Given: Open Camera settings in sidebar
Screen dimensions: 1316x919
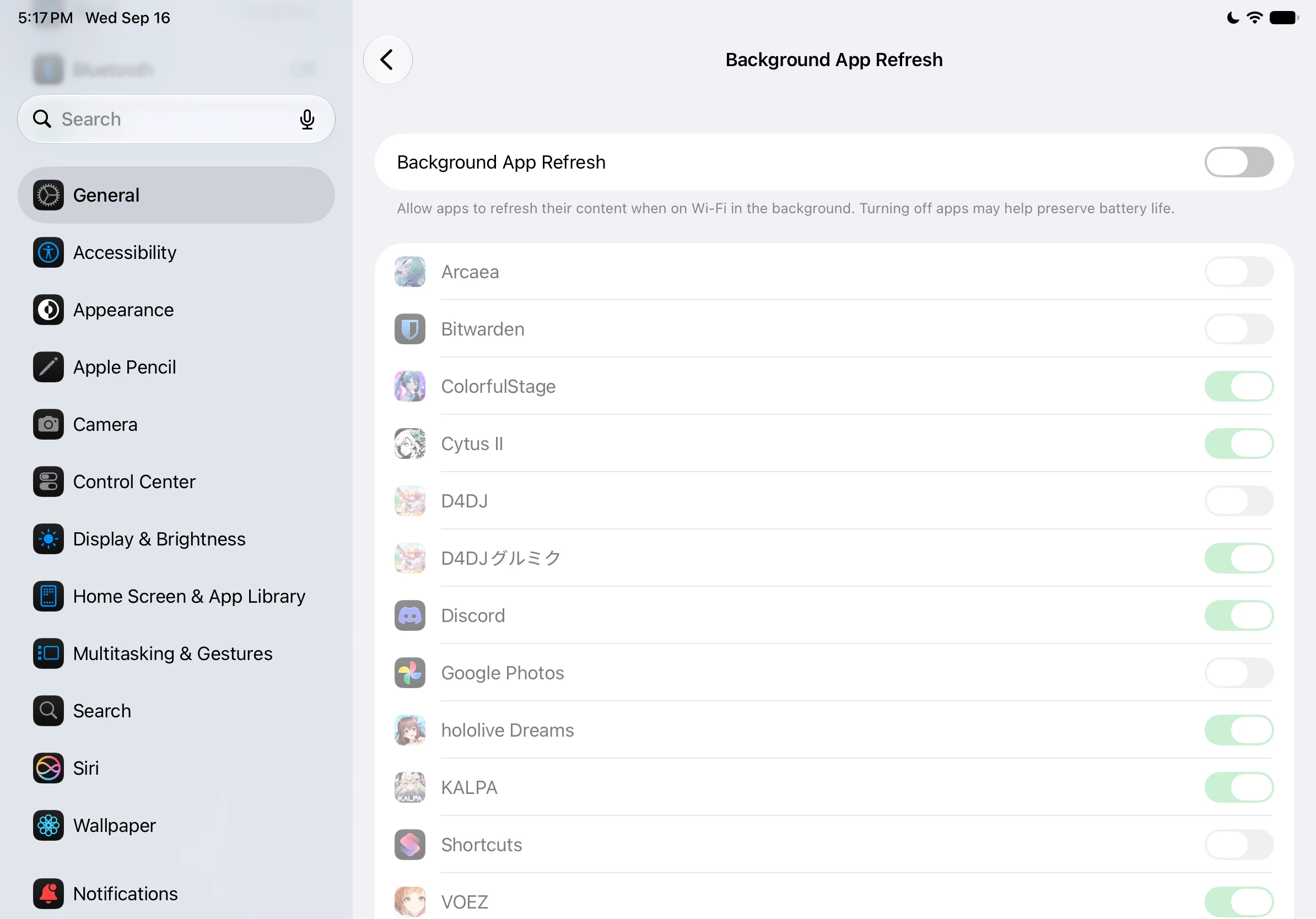Looking at the screenshot, I should [x=176, y=425].
